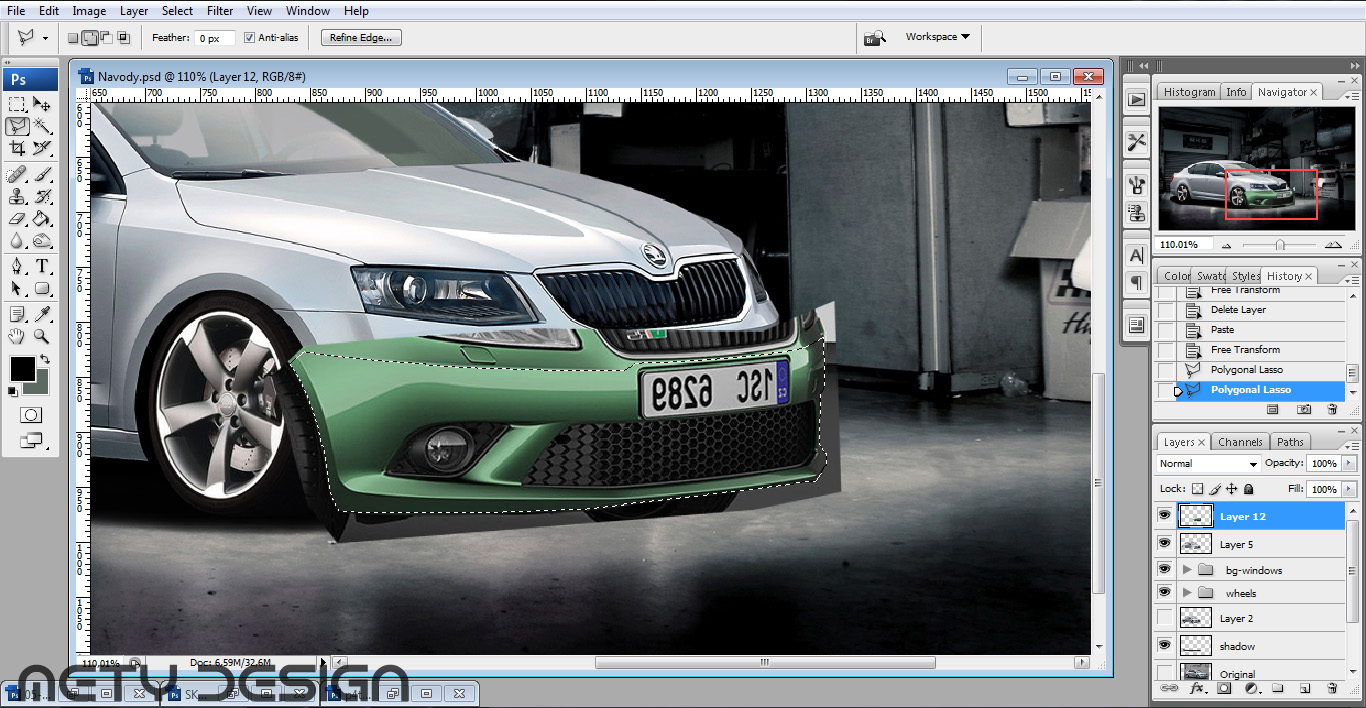Hide the shadow layer
The height and width of the screenshot is (708, 1366).
point(1164,646)
